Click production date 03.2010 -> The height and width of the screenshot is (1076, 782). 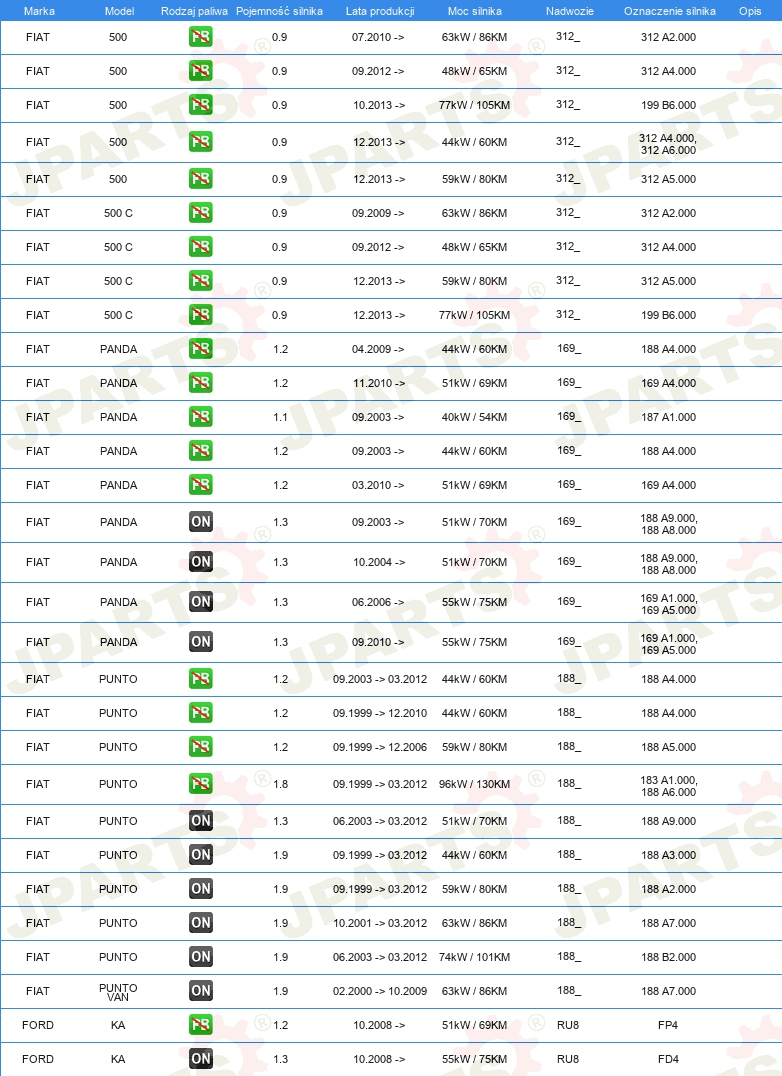click(378, 484)
